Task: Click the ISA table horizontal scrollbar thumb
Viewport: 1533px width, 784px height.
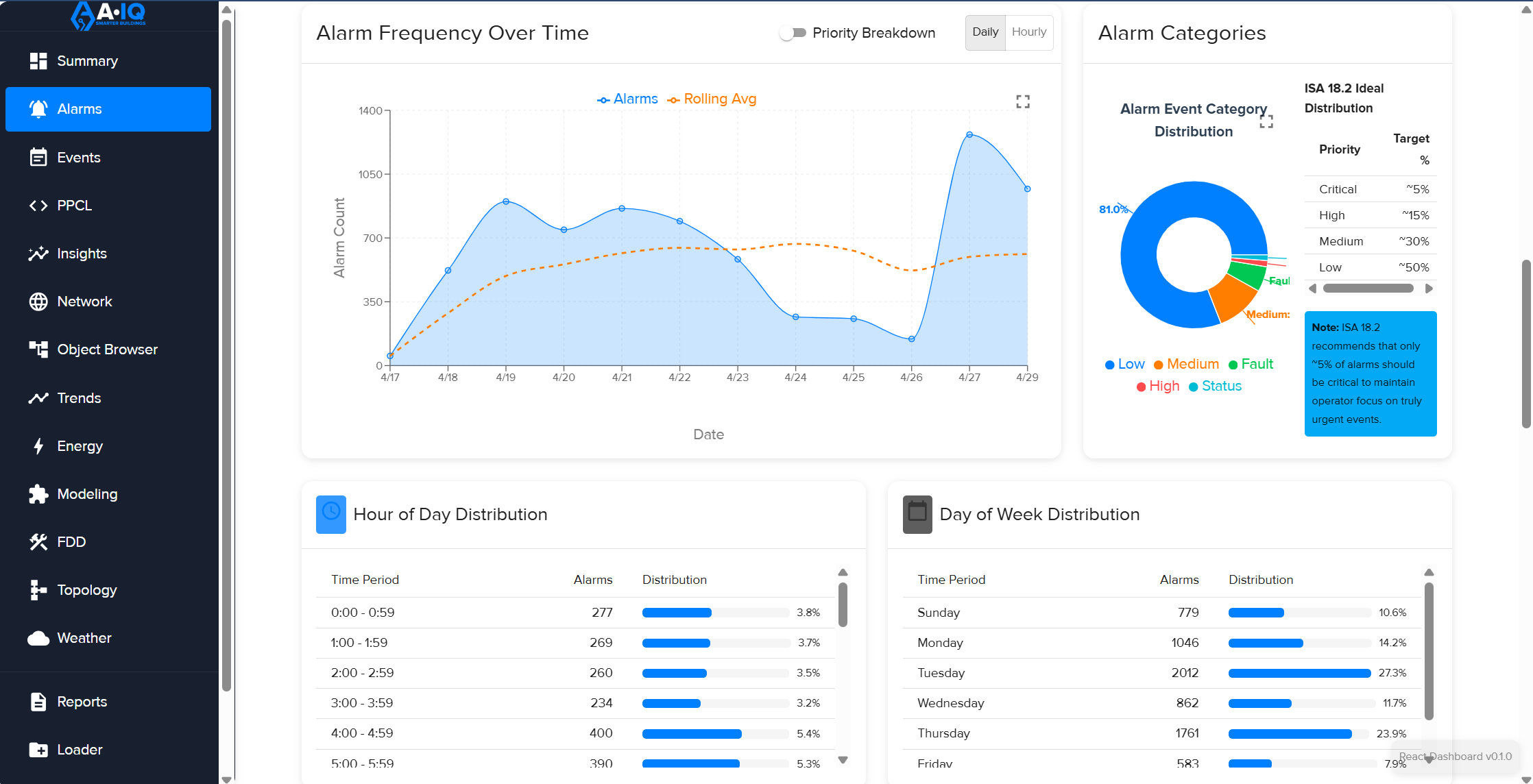Action: [x=1368, y=289]
